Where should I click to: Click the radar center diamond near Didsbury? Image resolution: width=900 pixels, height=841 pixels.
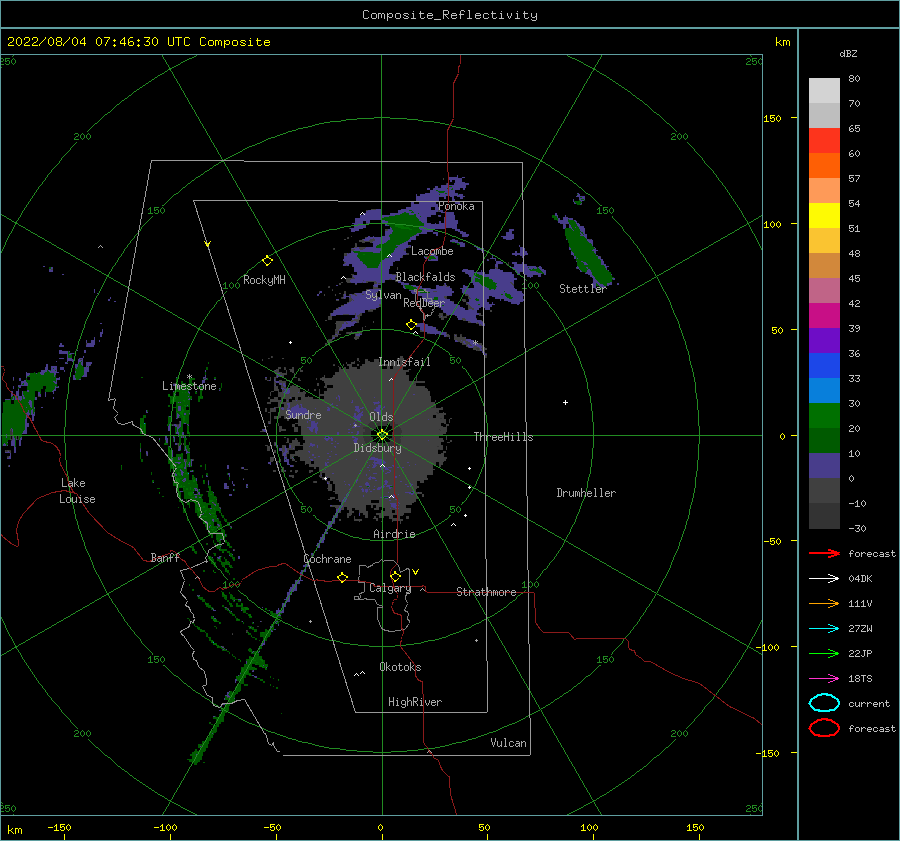(x=382, y=435)
